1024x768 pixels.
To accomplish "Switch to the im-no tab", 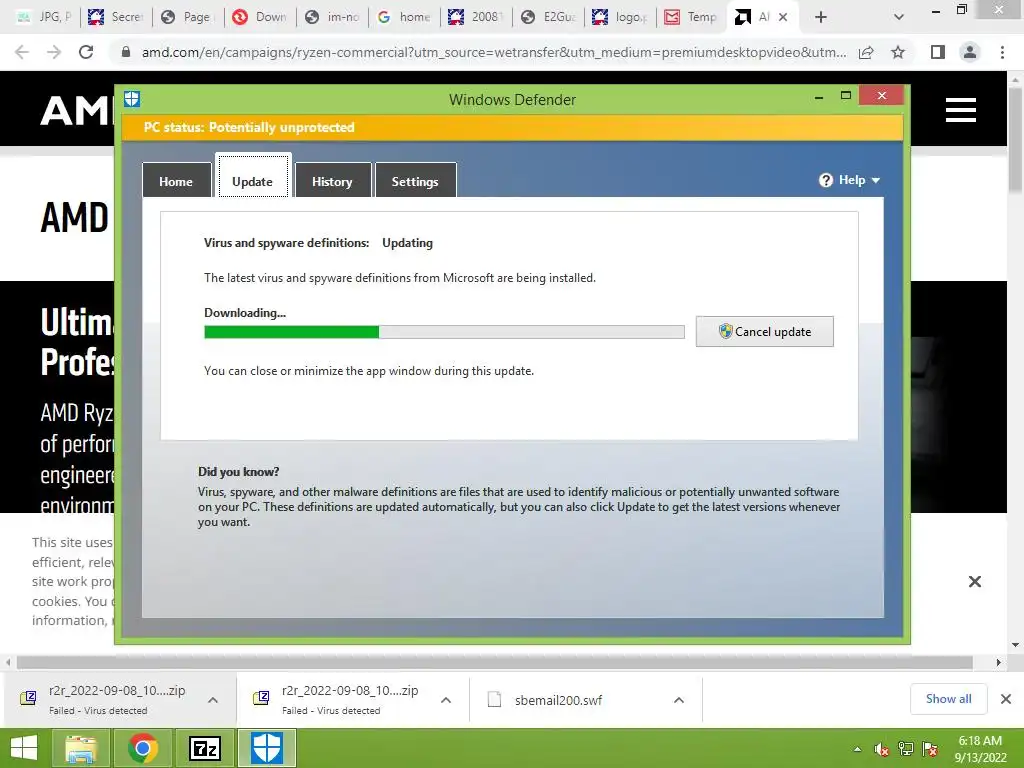I will pyautogui.click(x=332, y=17).
